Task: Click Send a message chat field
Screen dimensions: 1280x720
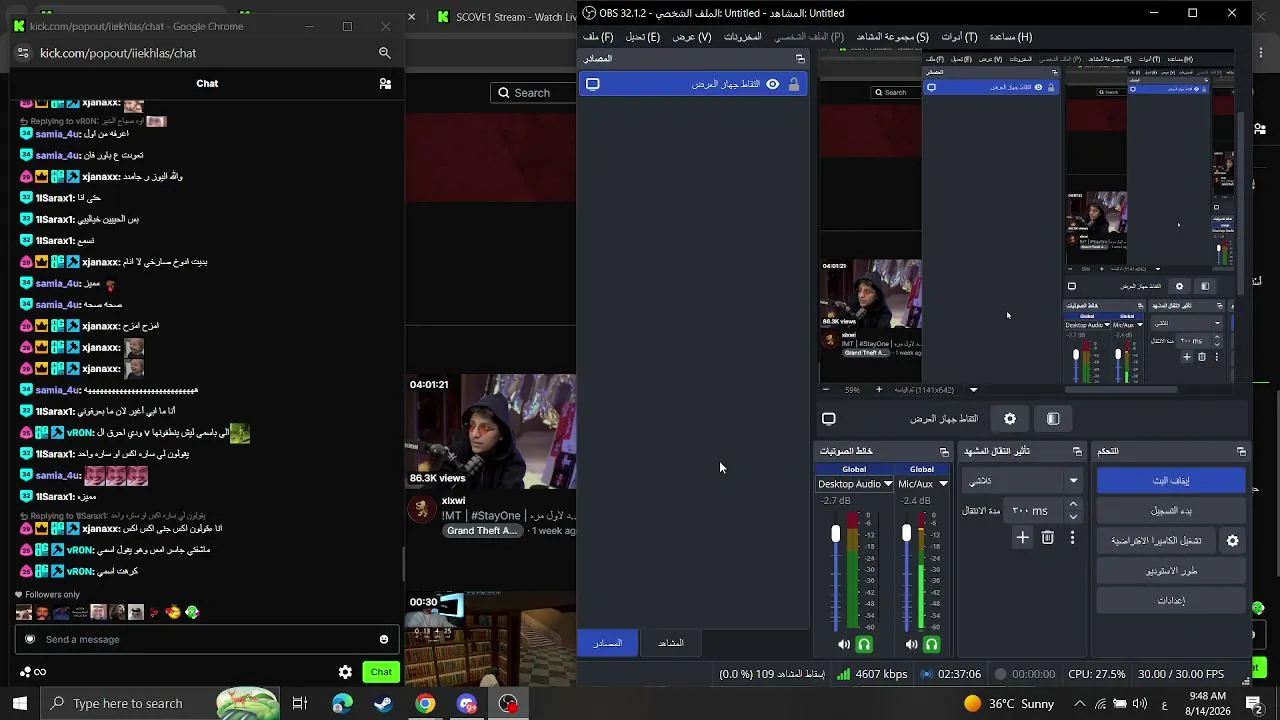Action: pos(208,640)
